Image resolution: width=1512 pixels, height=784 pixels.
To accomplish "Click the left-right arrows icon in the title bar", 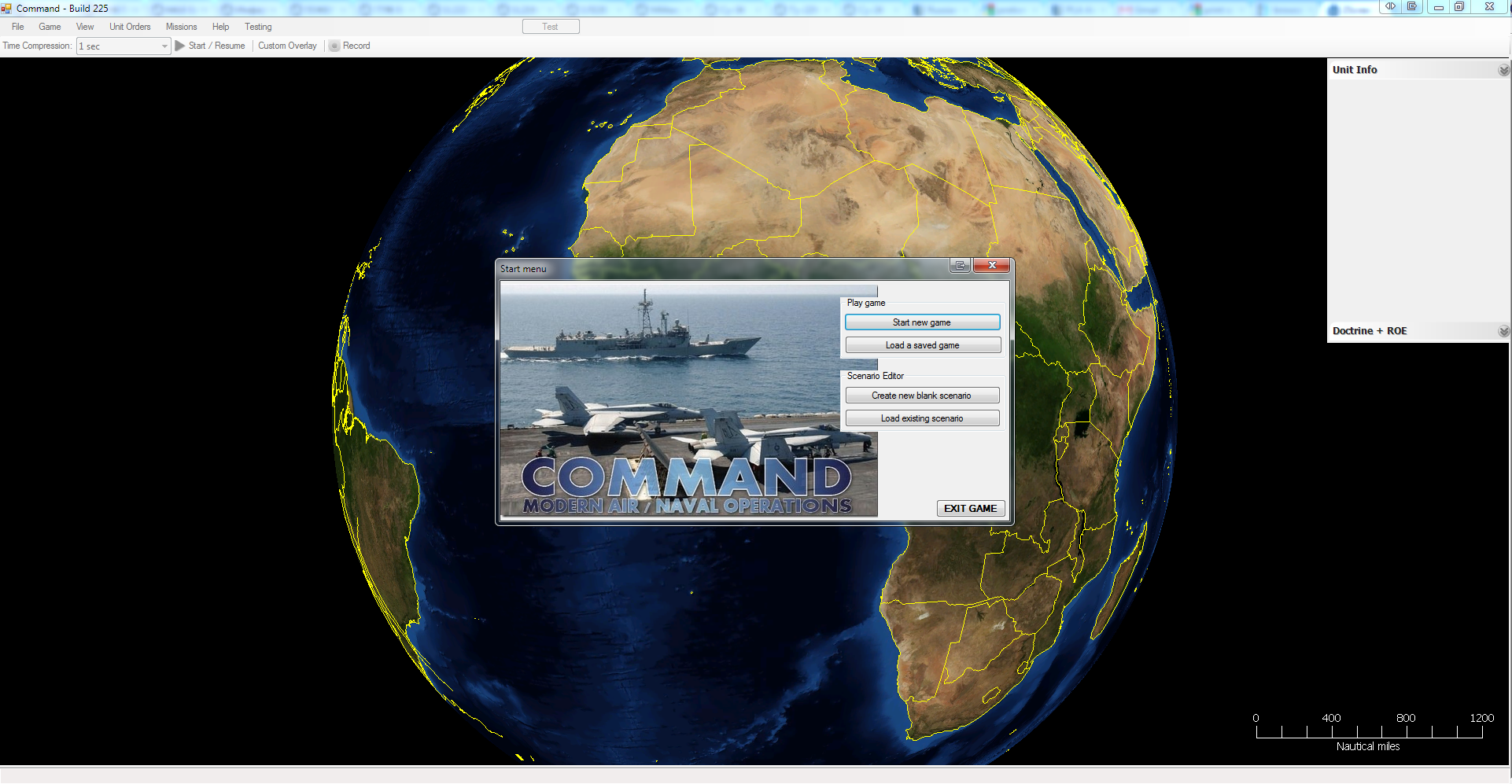I will click(x=1390, y=6).
